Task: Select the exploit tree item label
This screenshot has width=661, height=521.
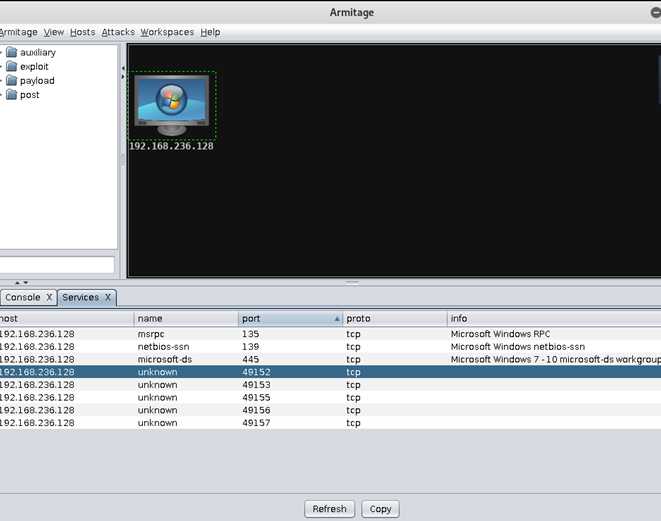Action: pos(34,67)
